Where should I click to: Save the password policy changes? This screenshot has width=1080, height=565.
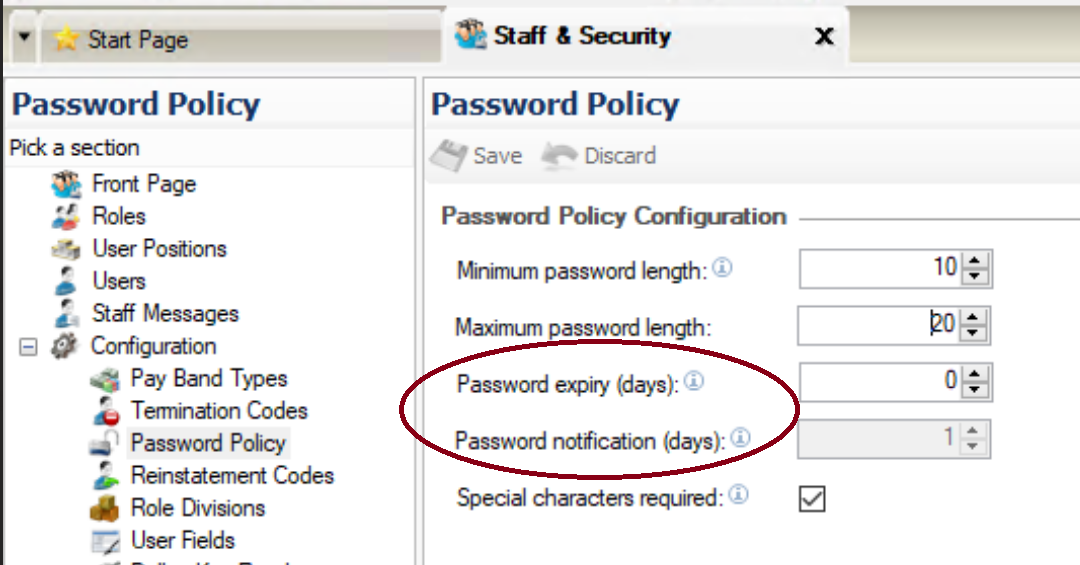477,156
